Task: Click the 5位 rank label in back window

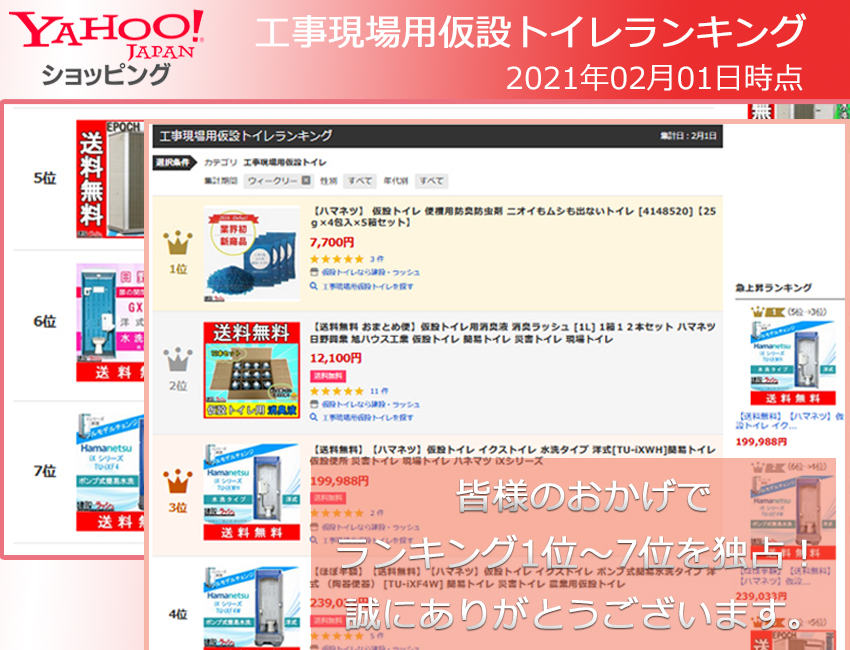Action: click(45, 178)
